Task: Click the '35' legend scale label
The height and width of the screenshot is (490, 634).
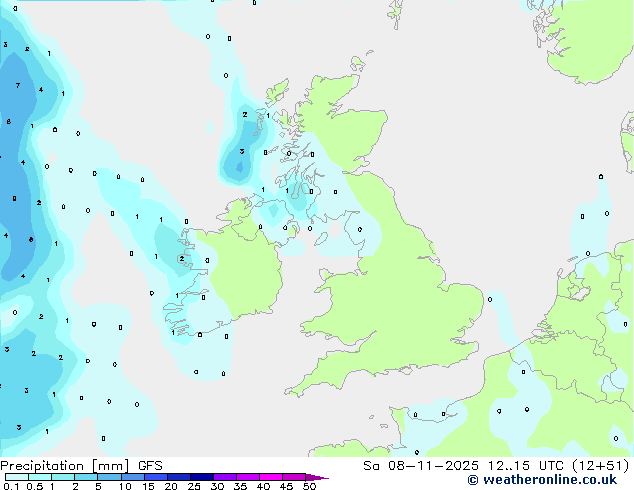Action: [x=240, y=486]
